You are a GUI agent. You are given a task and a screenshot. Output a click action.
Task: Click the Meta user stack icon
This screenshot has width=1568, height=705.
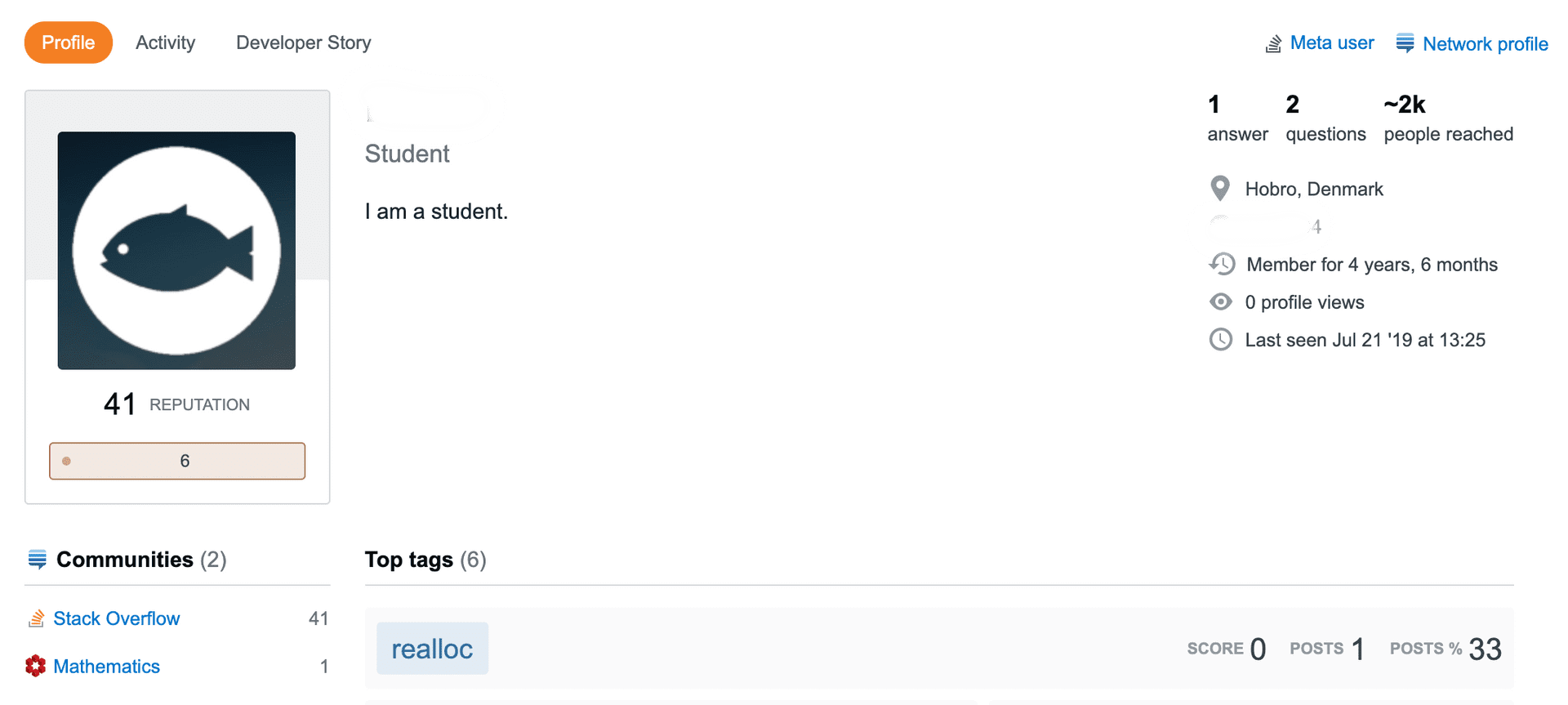[x=1273, y=44]
